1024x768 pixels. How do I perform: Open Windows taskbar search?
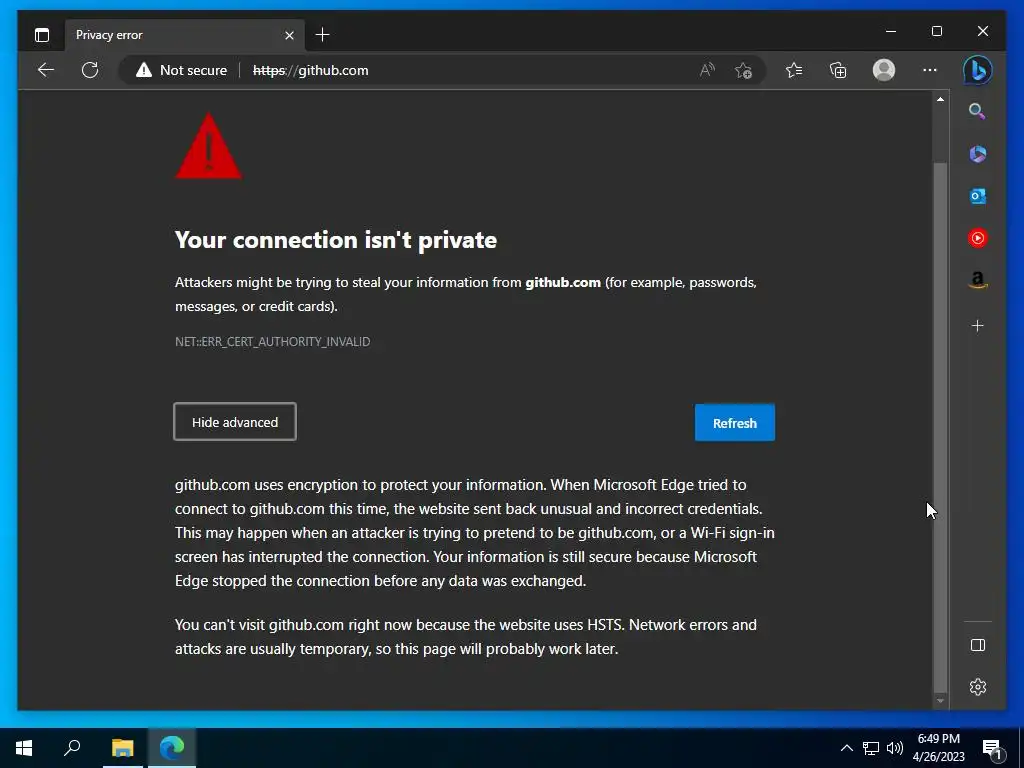[72, 748]
